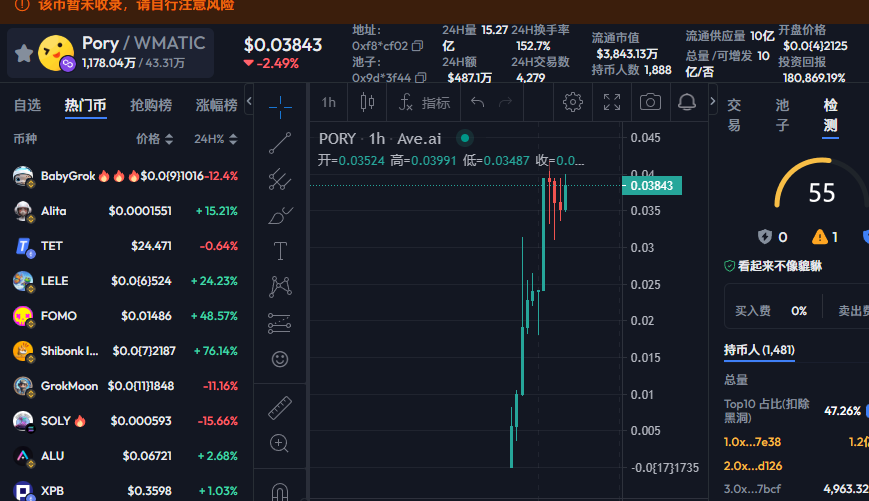
Task: Click the gray shield risk count
Action: [773, 237]
